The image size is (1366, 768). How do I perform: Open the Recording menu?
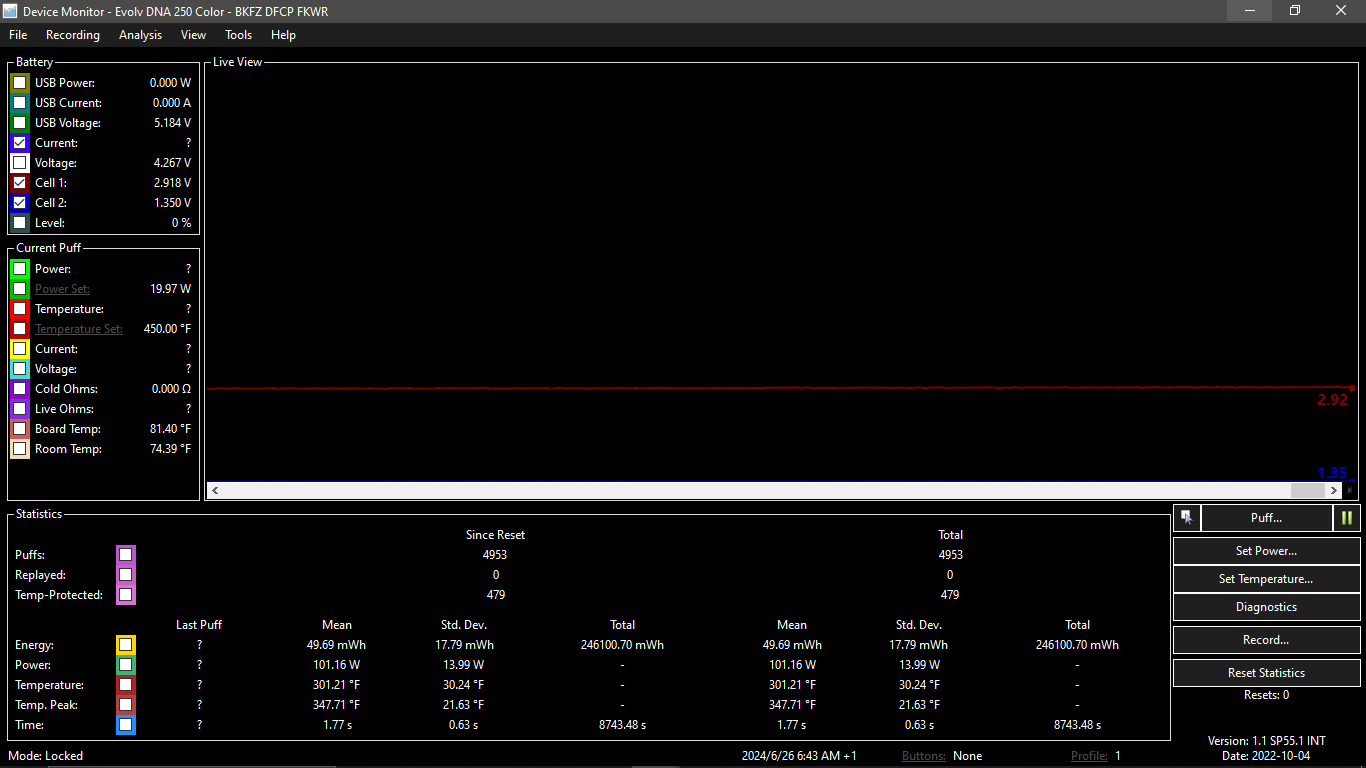click(73, 35)
